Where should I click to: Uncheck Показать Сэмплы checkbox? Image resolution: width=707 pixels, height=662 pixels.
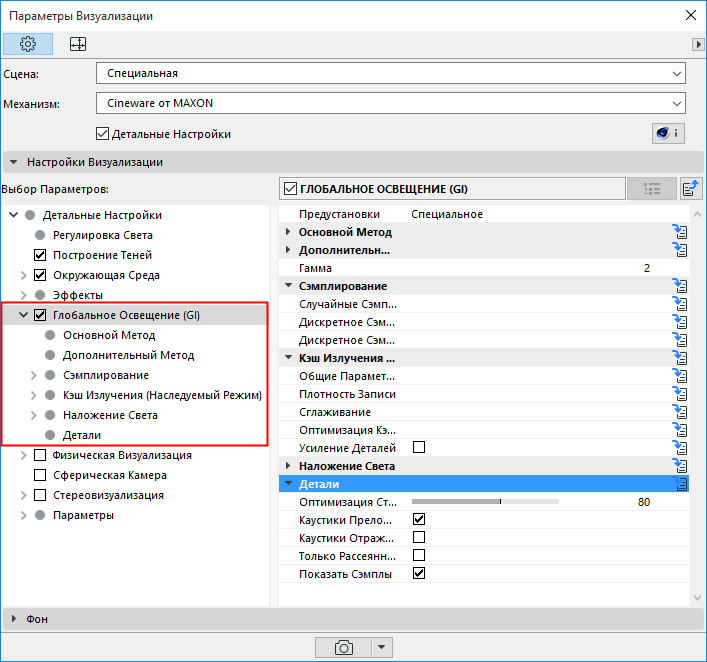point(419,573)
